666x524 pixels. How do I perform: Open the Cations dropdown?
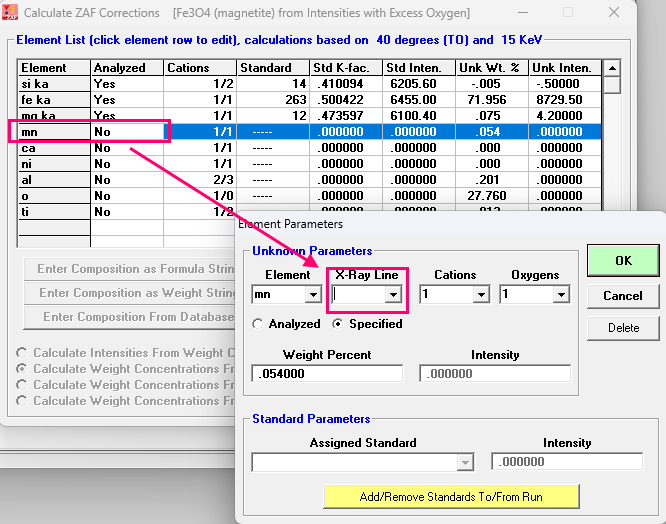click(x=481, y=295)
